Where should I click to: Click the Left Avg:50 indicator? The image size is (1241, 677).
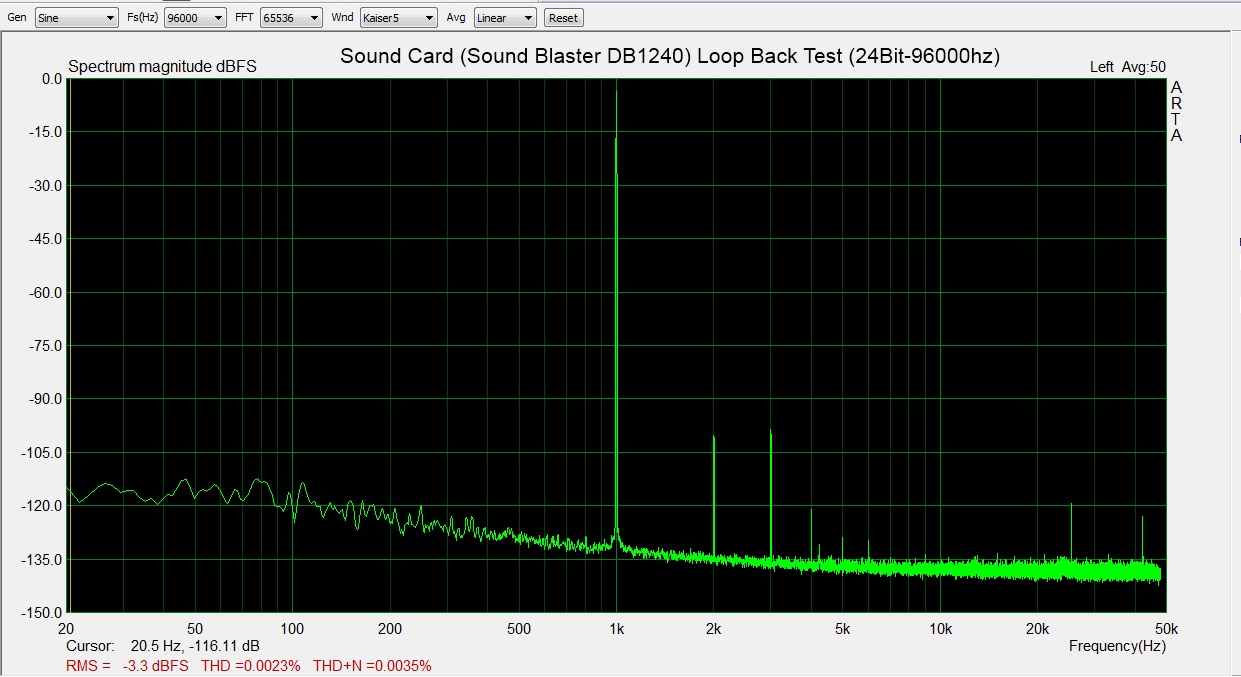pyautogui.click(x=1127, y=67)
